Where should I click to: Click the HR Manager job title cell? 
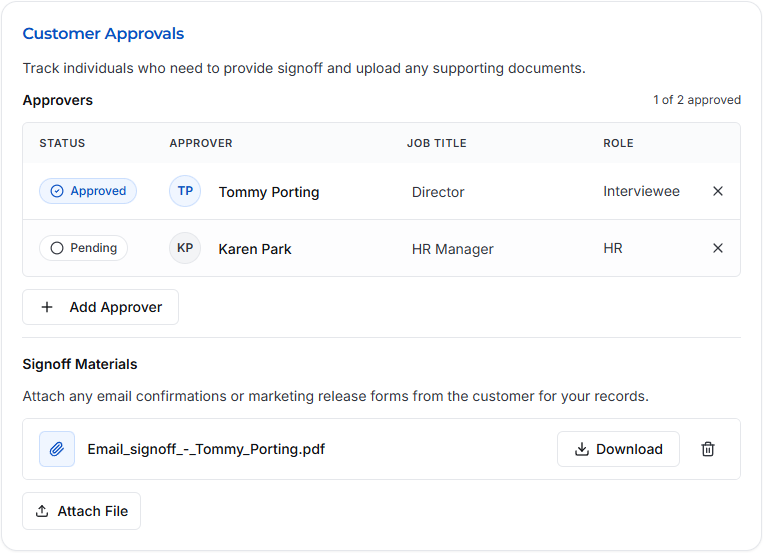tap(453, 249)
